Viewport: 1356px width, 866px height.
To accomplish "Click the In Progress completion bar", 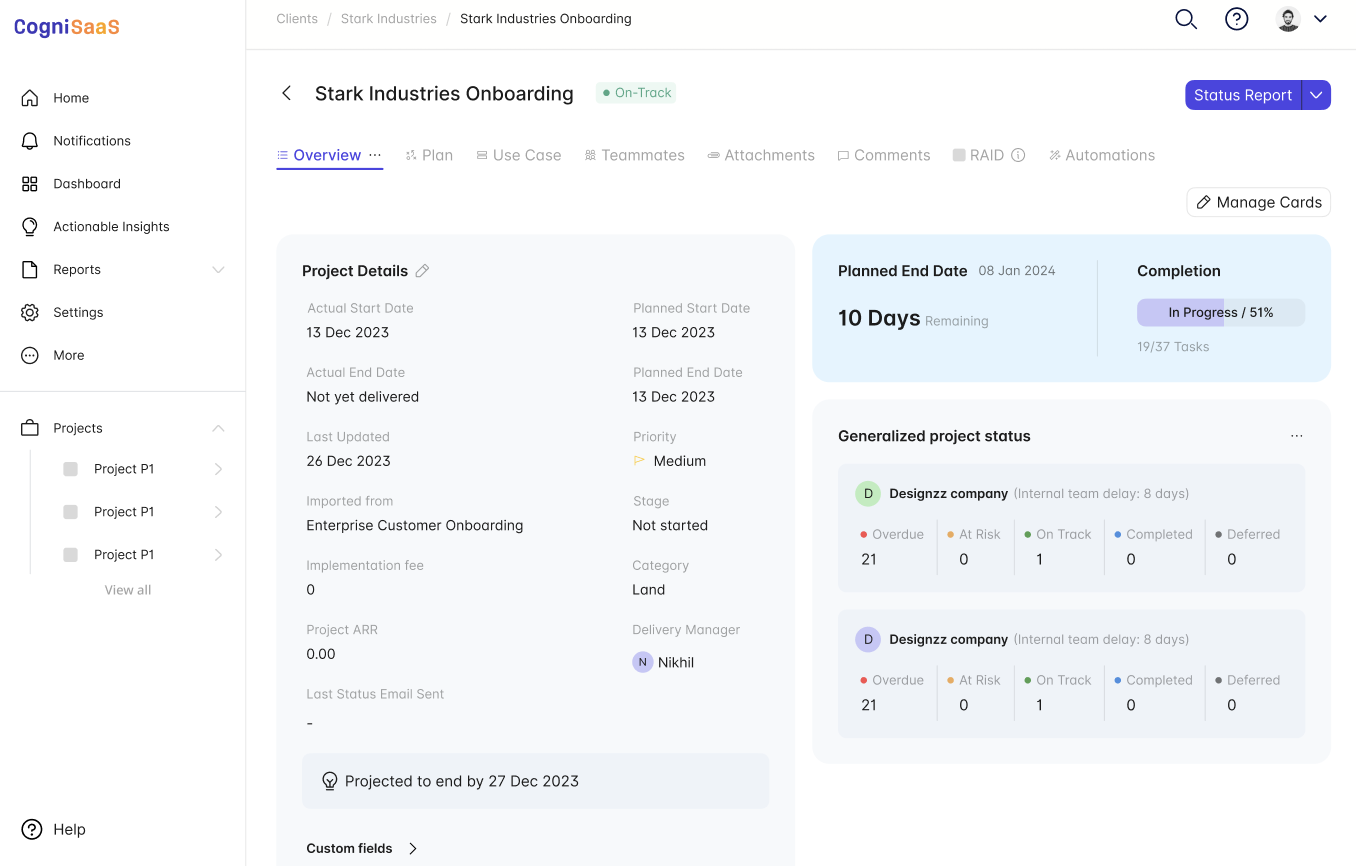I will 1220,313.
